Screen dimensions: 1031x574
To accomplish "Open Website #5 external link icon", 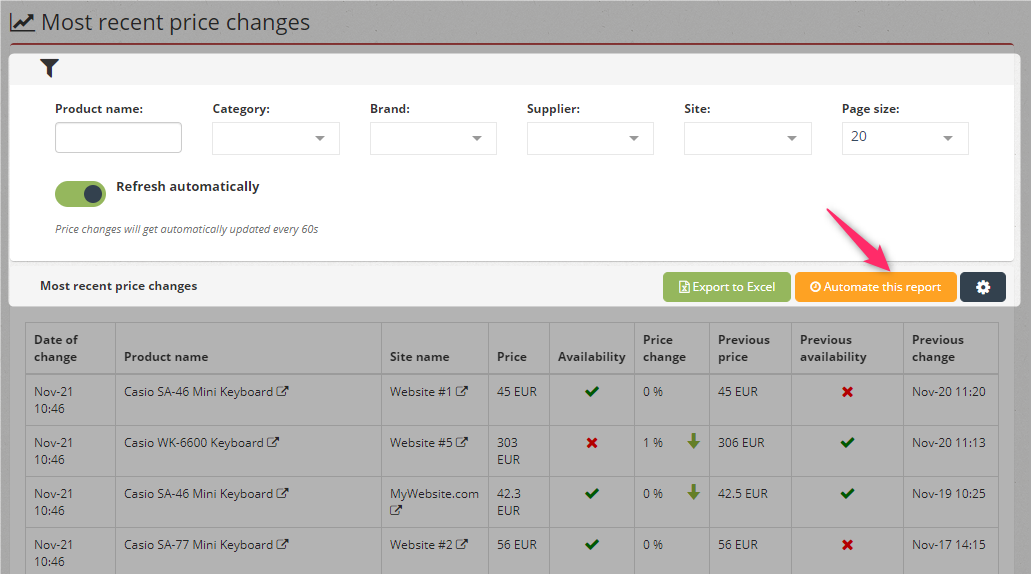I will coord(462,442).
